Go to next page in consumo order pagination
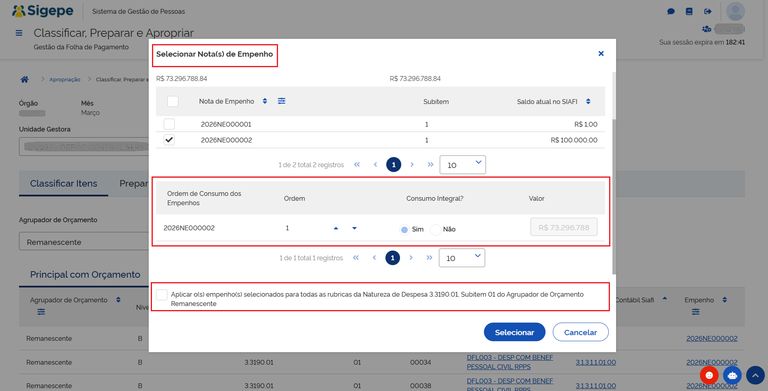 click(411, 258)
